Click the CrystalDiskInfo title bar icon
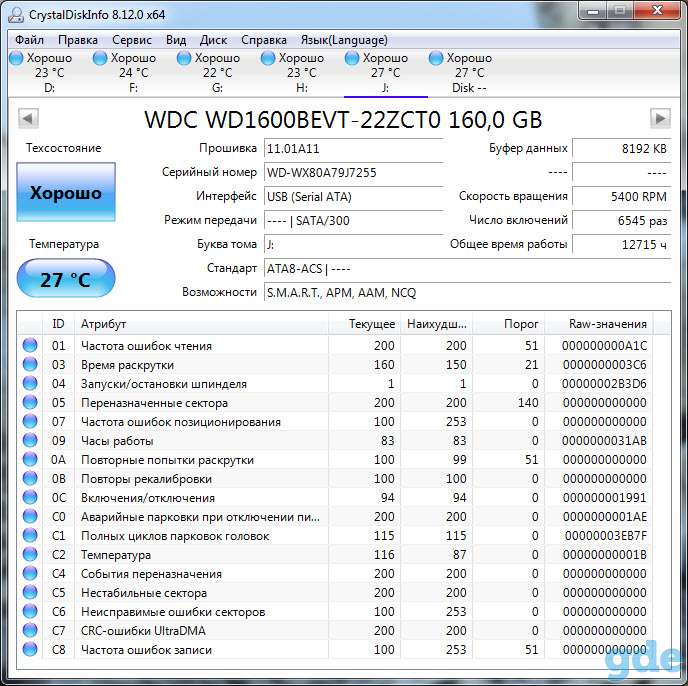The image size is (688, 686). pyautogui.click(x=16, y=14)
